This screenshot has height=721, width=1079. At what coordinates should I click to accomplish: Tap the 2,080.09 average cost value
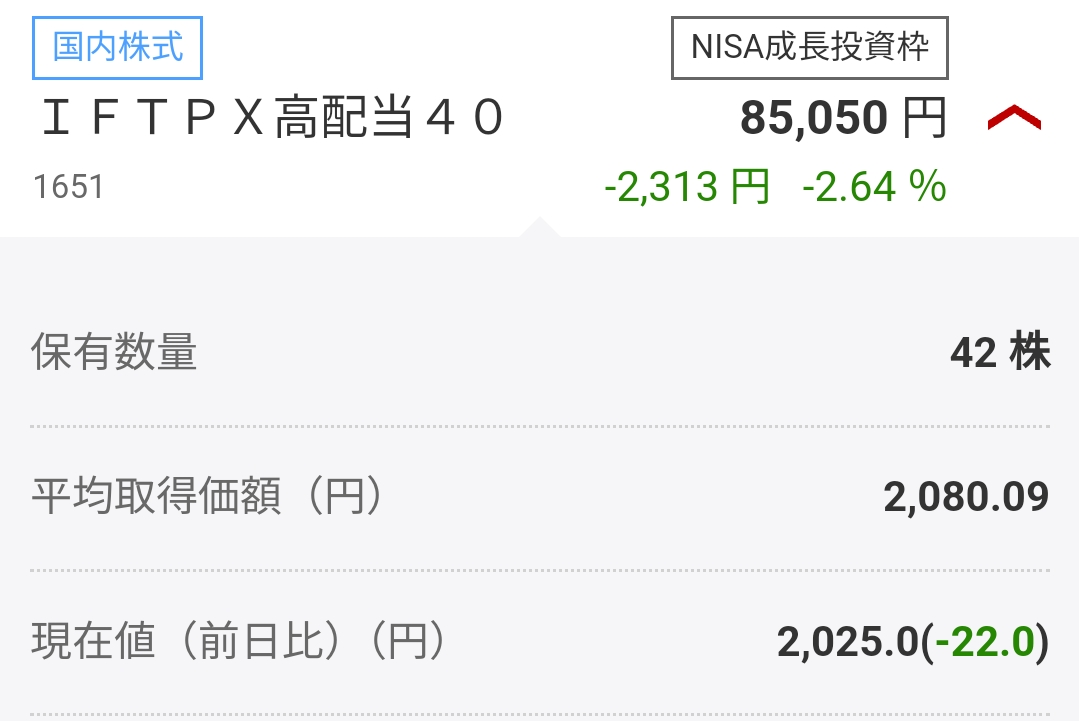(966, 498)
